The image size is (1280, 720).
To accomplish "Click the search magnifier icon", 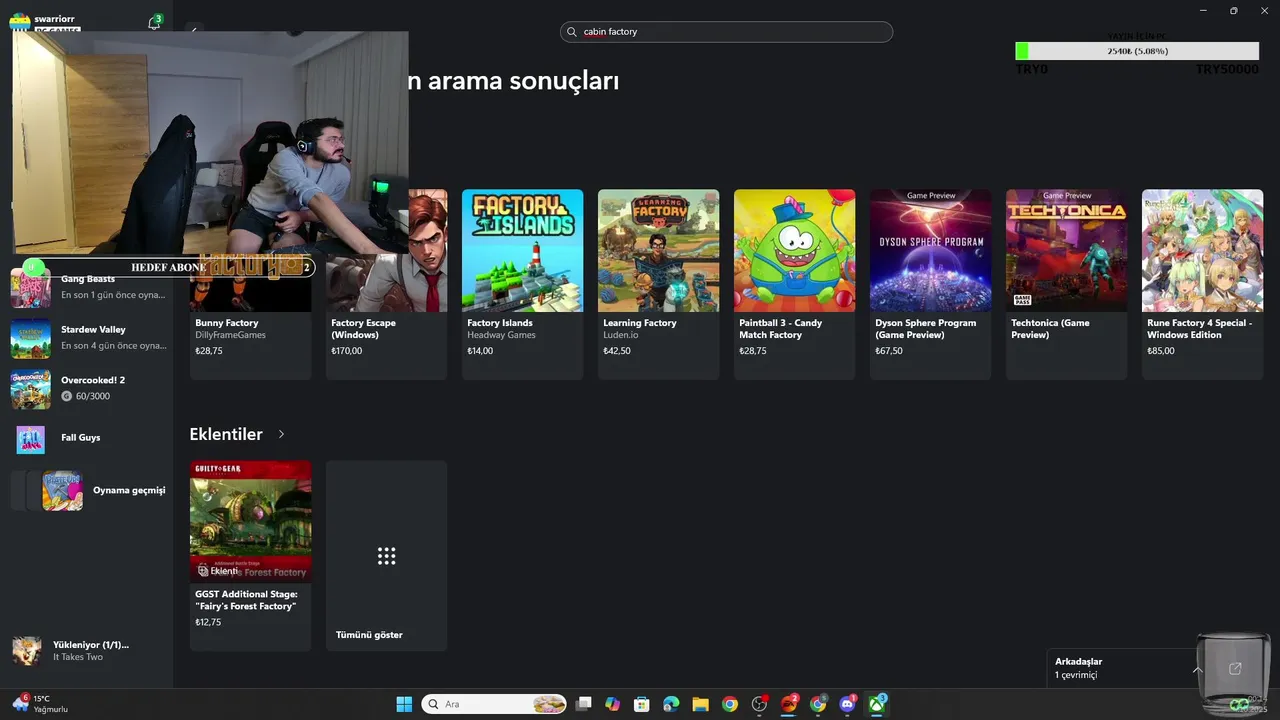I will (571, 32).
